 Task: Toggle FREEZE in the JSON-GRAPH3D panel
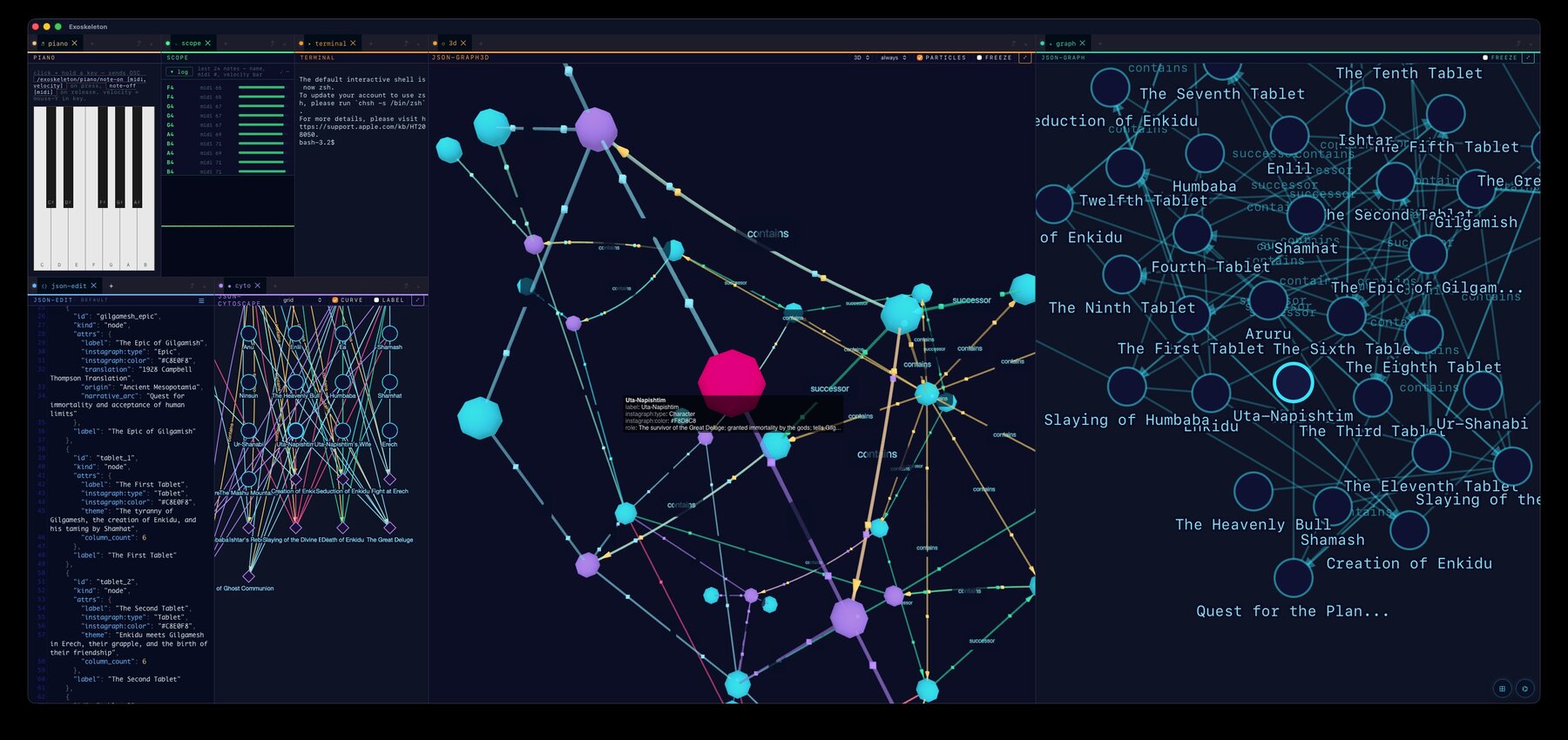point(979,57)
